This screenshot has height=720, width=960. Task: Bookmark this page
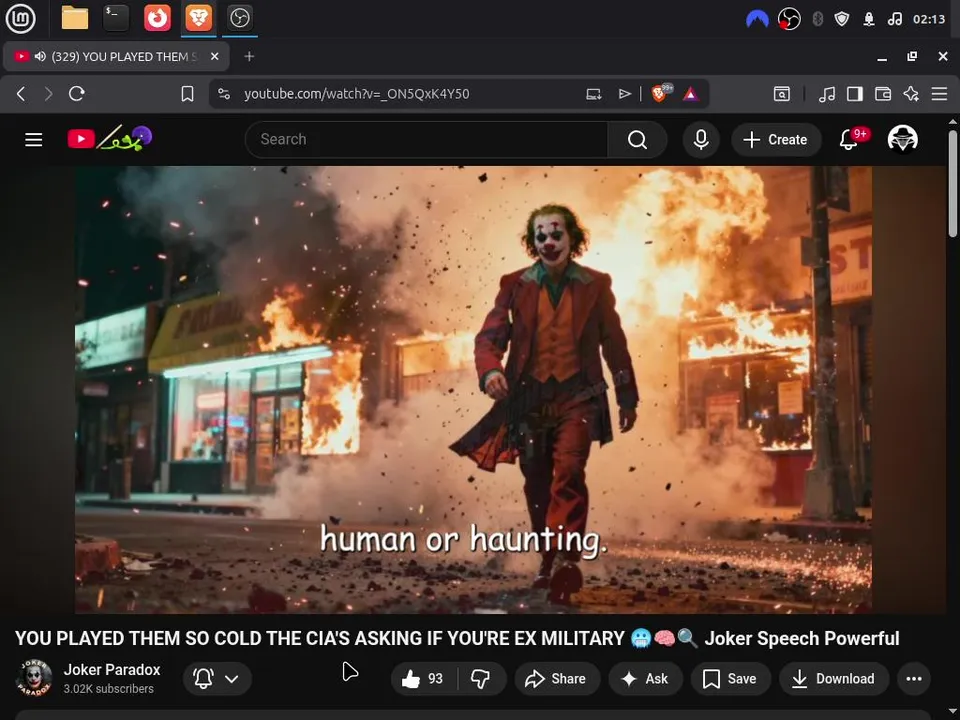tap(187, 94)
